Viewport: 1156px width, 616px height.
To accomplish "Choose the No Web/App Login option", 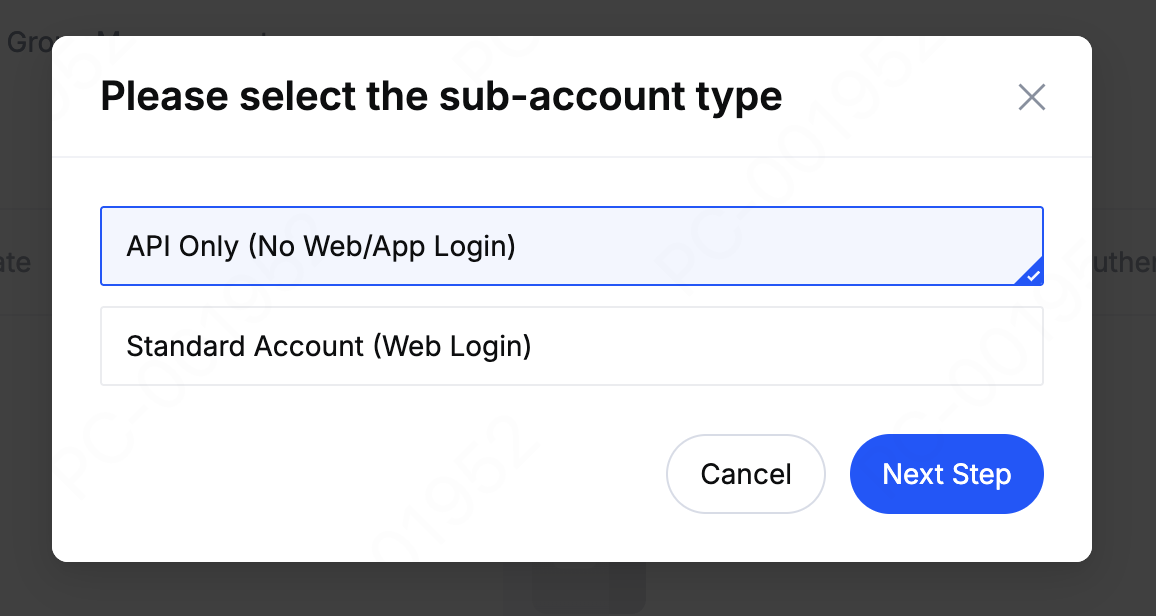I will [x=571, y=246].
